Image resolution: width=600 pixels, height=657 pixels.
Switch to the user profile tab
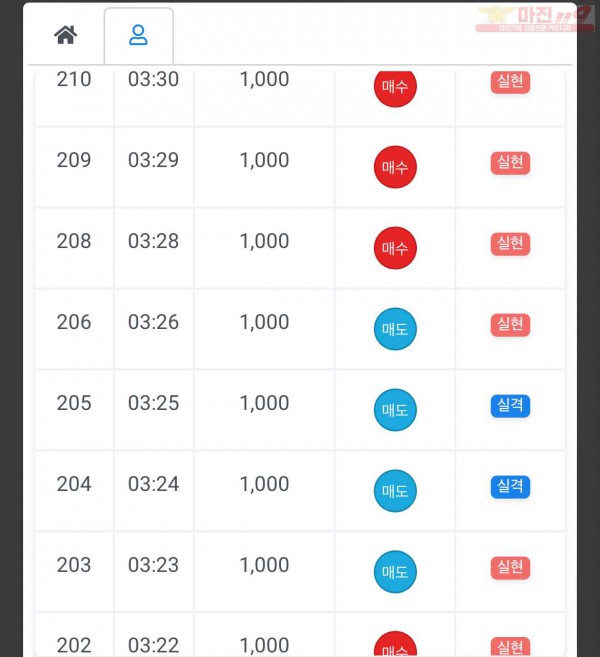pyautogui.click(x=138, y=35)
